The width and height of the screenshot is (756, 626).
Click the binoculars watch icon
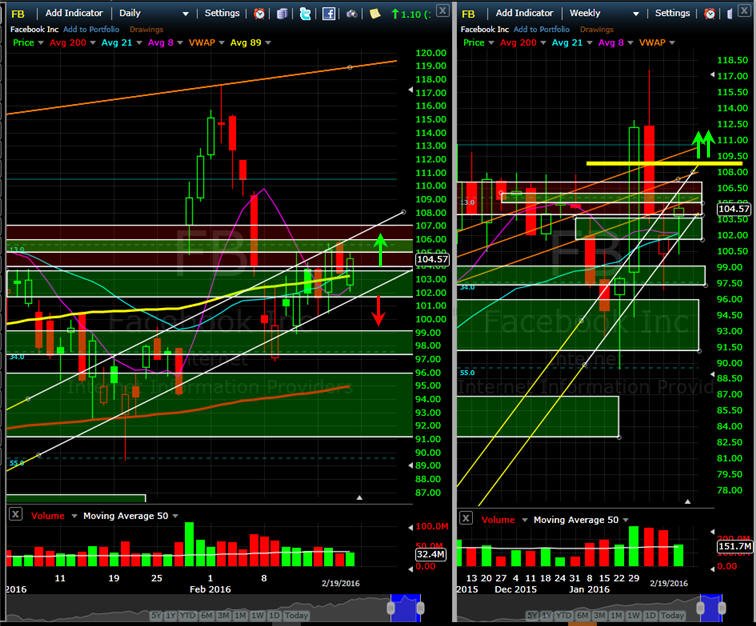click(x=352, y=14)
